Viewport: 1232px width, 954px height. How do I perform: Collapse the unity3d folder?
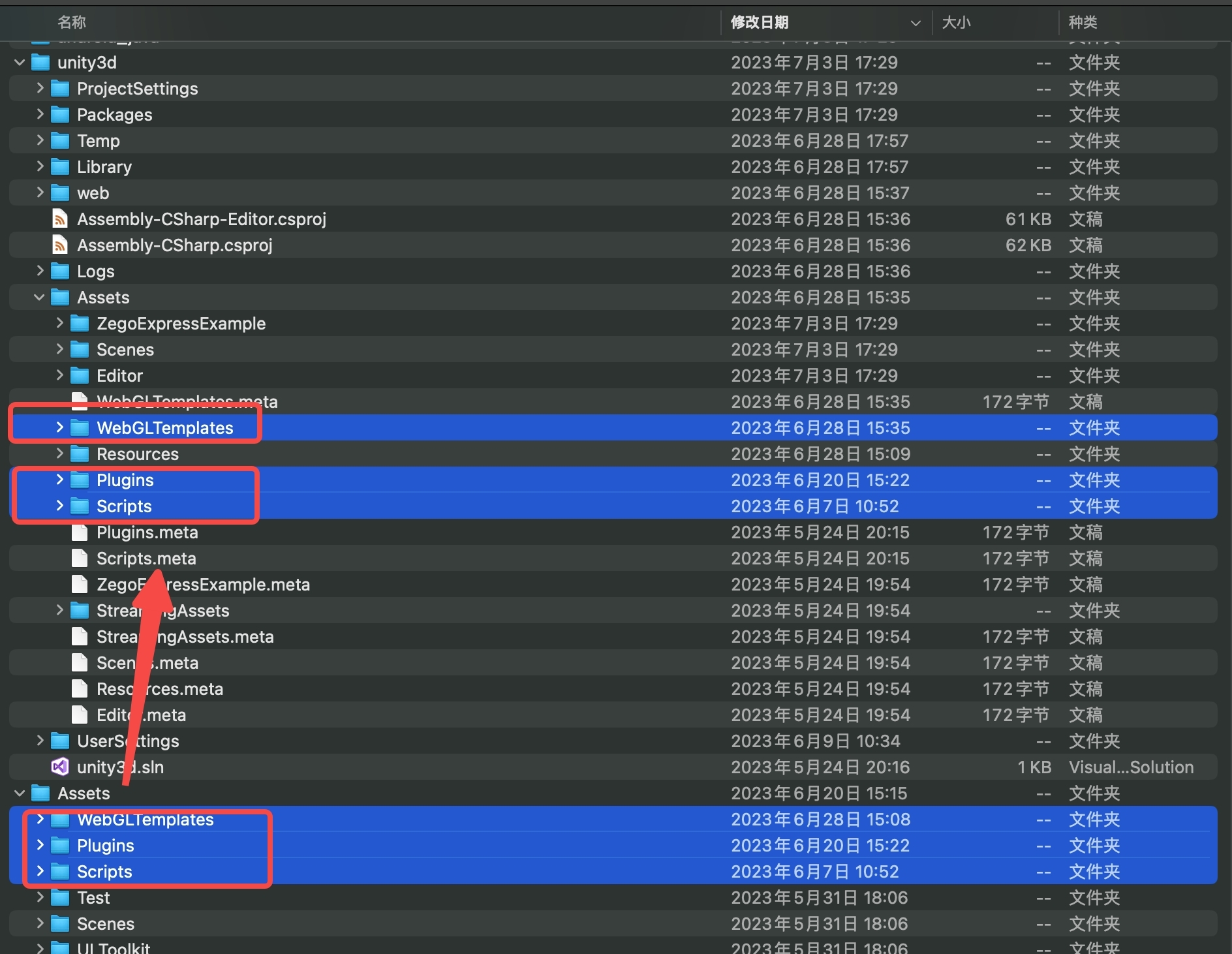20,63
